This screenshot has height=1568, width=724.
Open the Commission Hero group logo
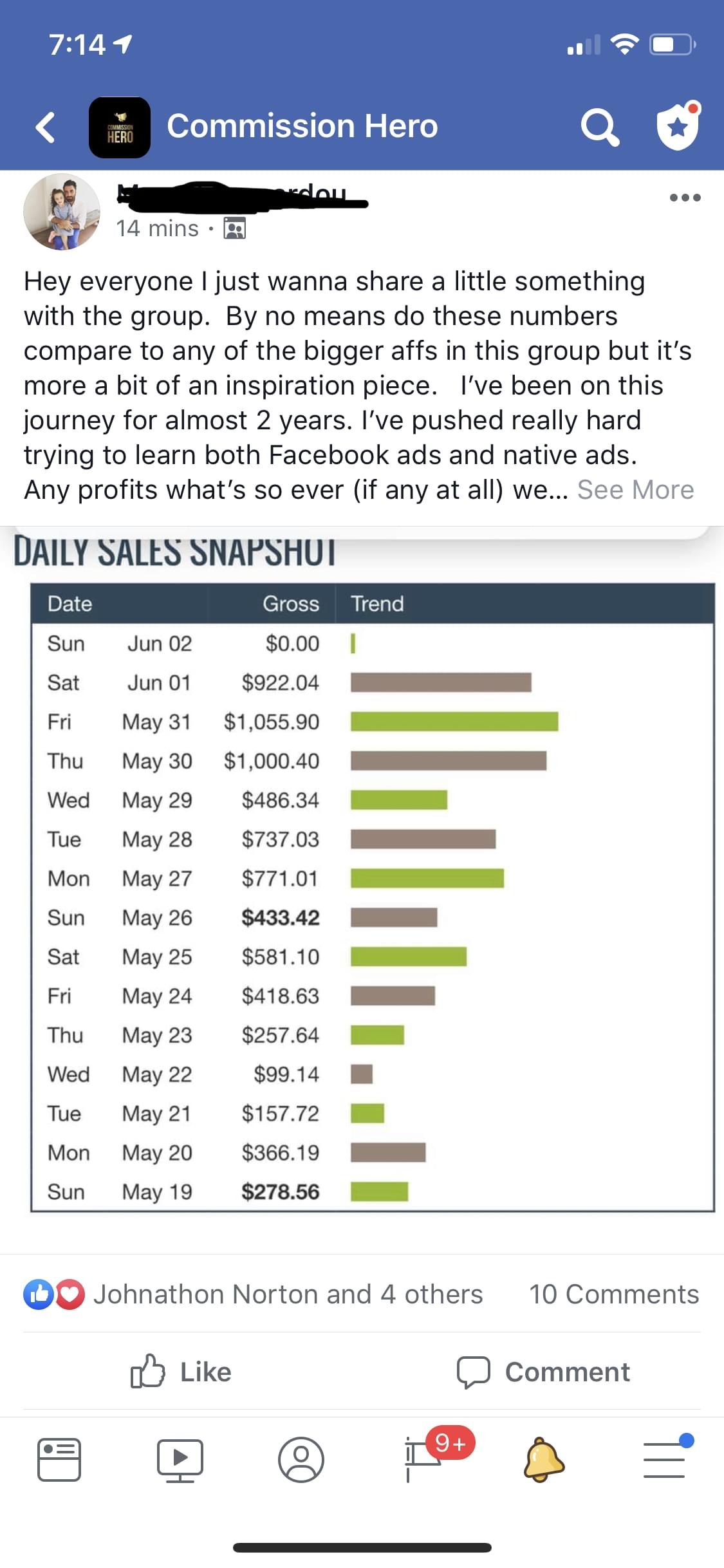pos(120,127)
